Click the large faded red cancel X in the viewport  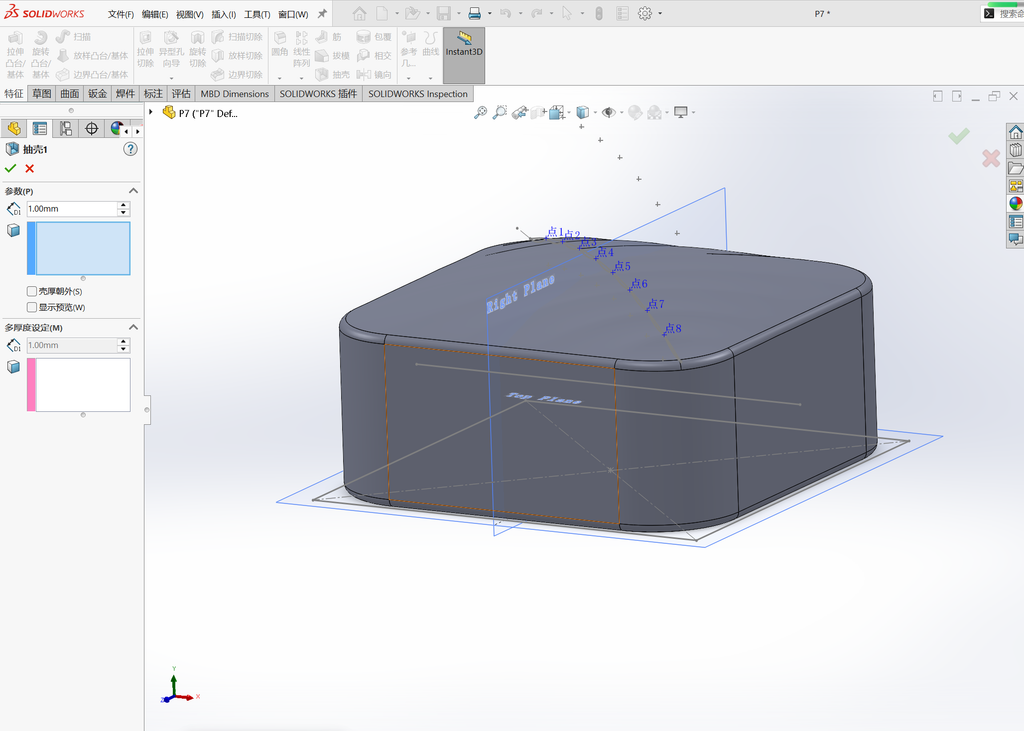[991, 158]
